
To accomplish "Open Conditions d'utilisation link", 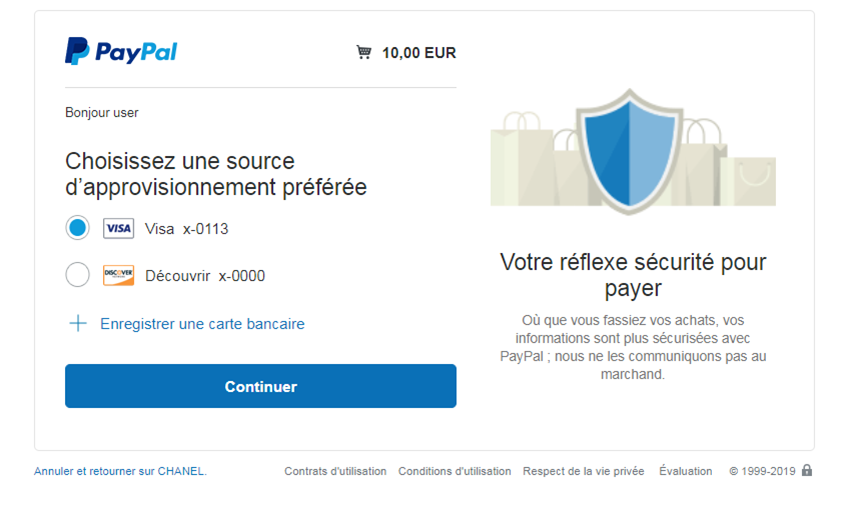I will tap(454, 471).
